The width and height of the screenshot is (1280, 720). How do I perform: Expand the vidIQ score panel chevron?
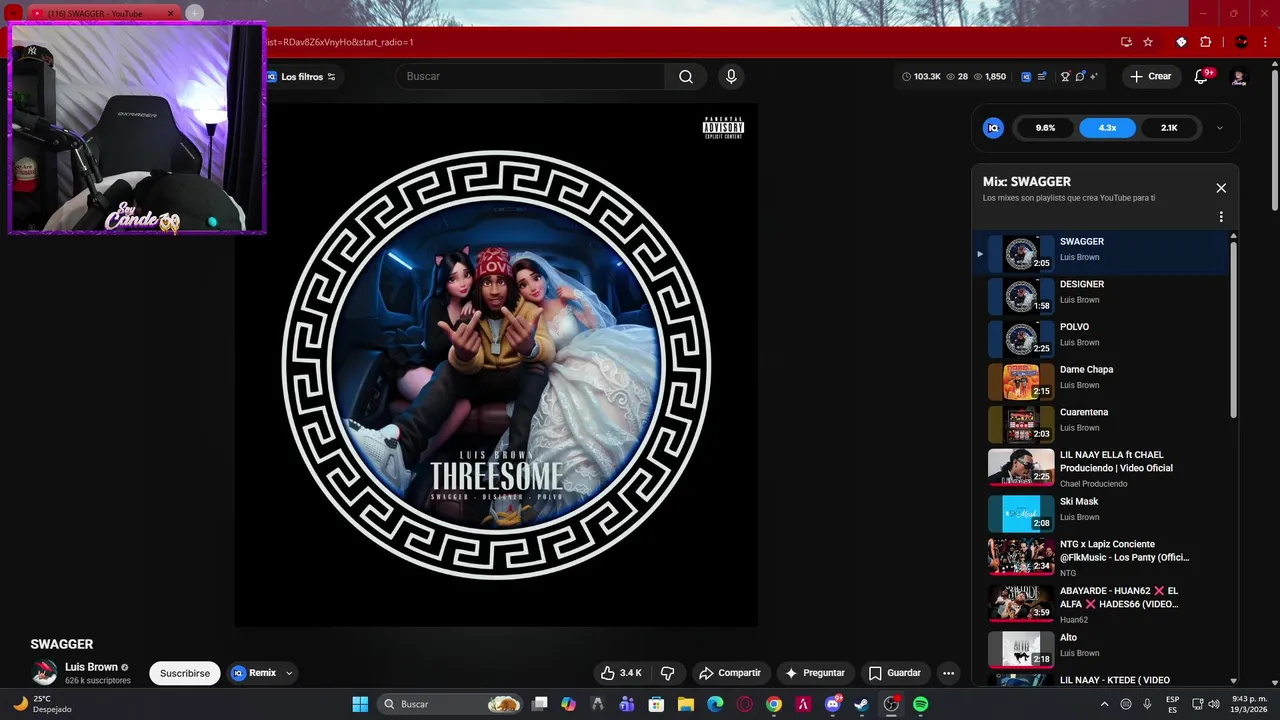(1220, 128)
